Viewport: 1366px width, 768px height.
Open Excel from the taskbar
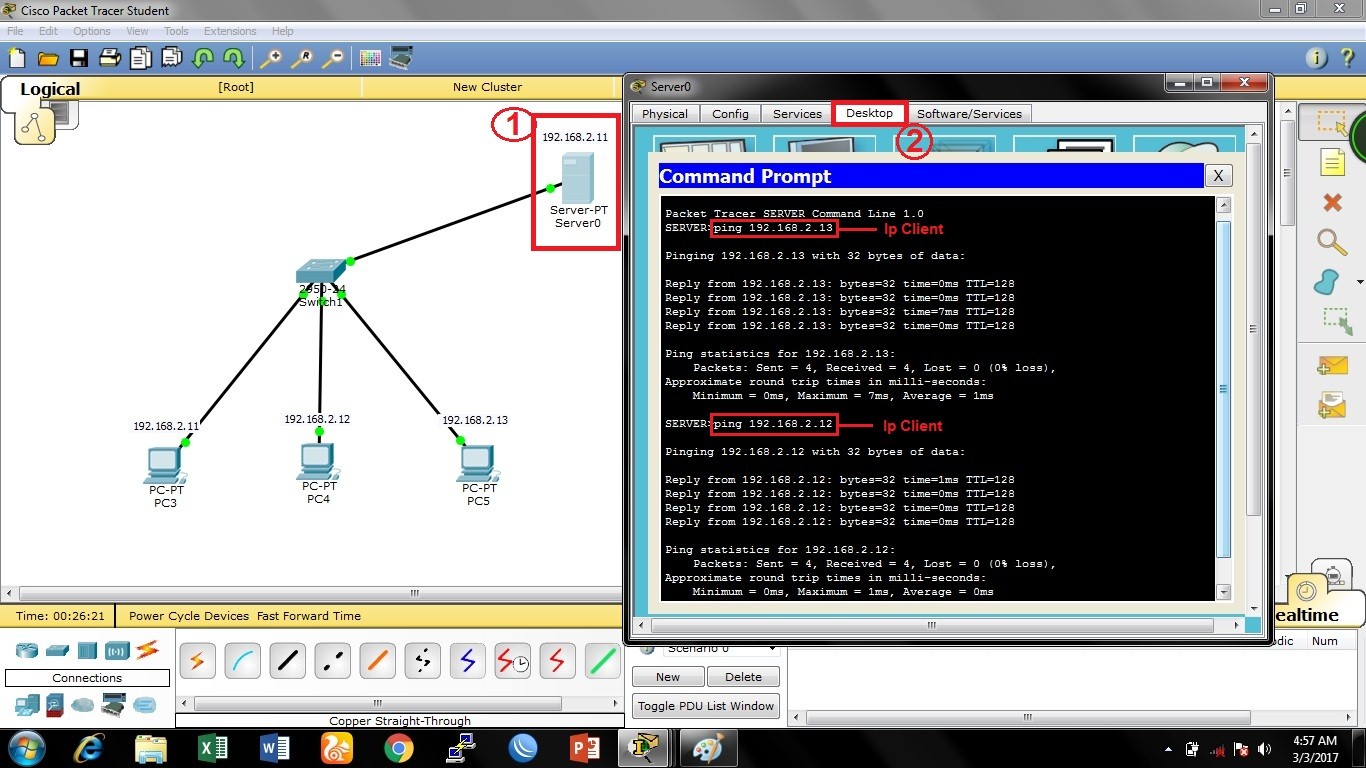(x=212, y=748)
